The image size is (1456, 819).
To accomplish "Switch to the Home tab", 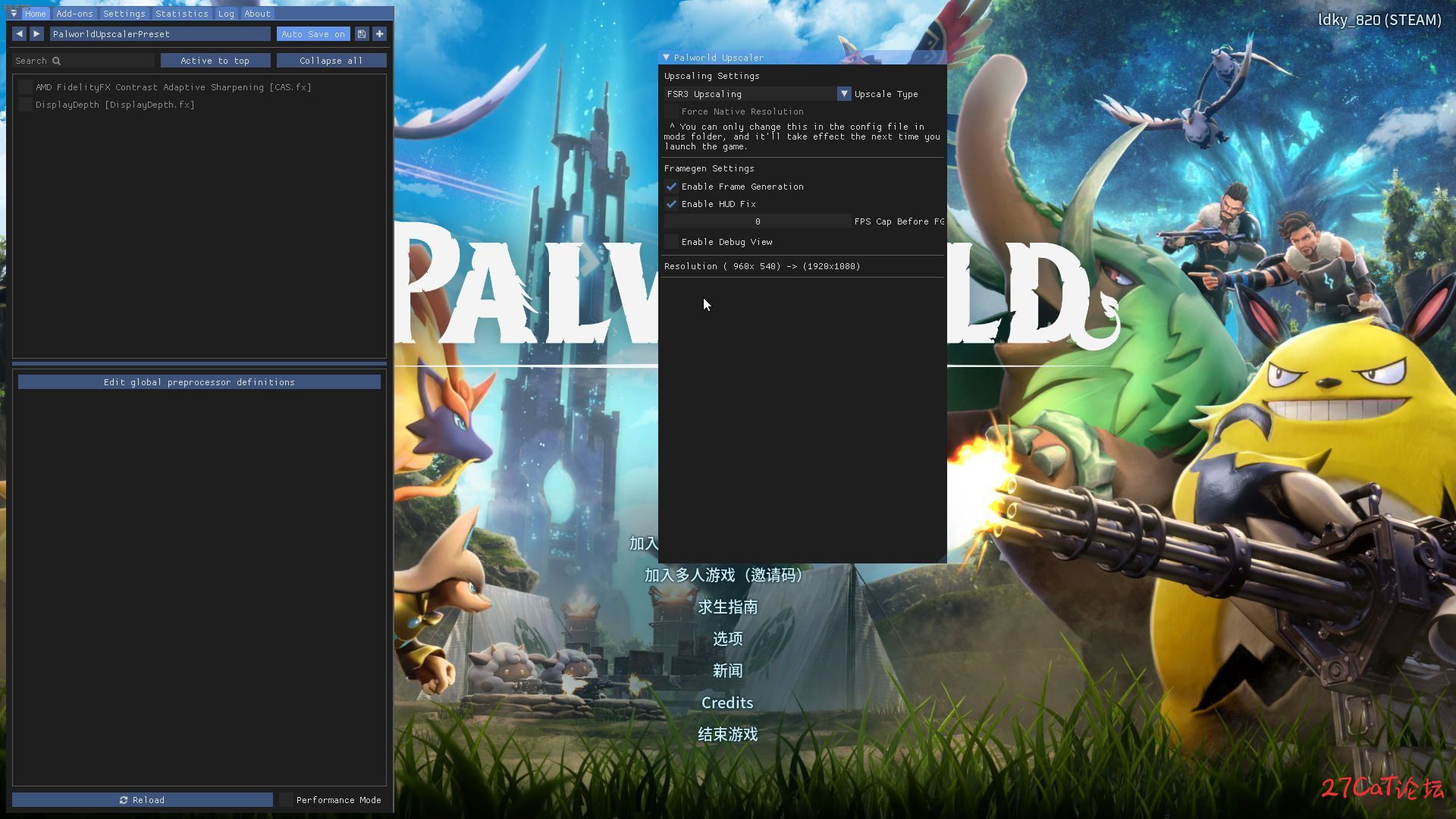I will [35, 14].
